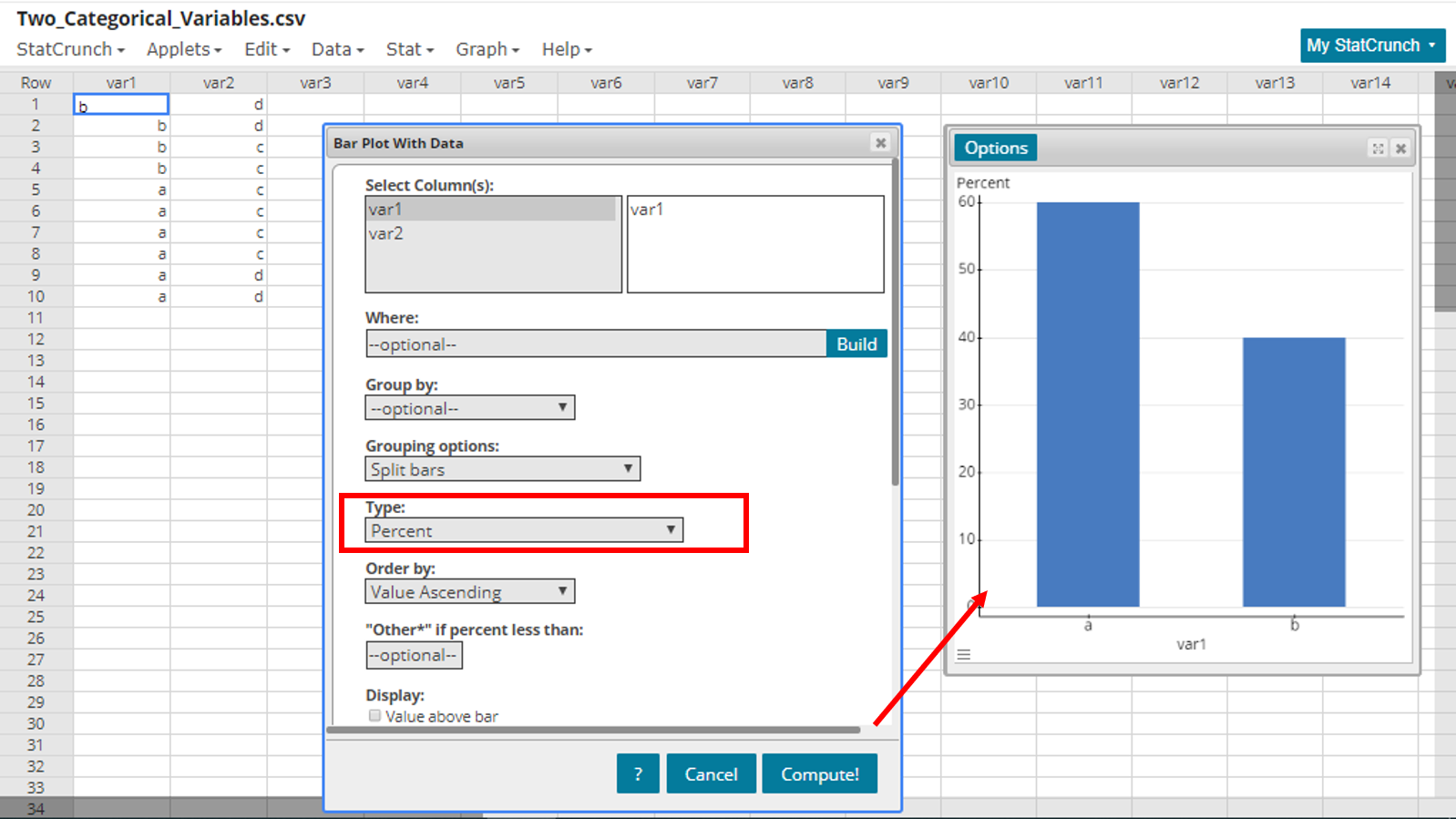
Task: Select var2 in the column list
Action: pyautogui.click(x=386, y=233)
